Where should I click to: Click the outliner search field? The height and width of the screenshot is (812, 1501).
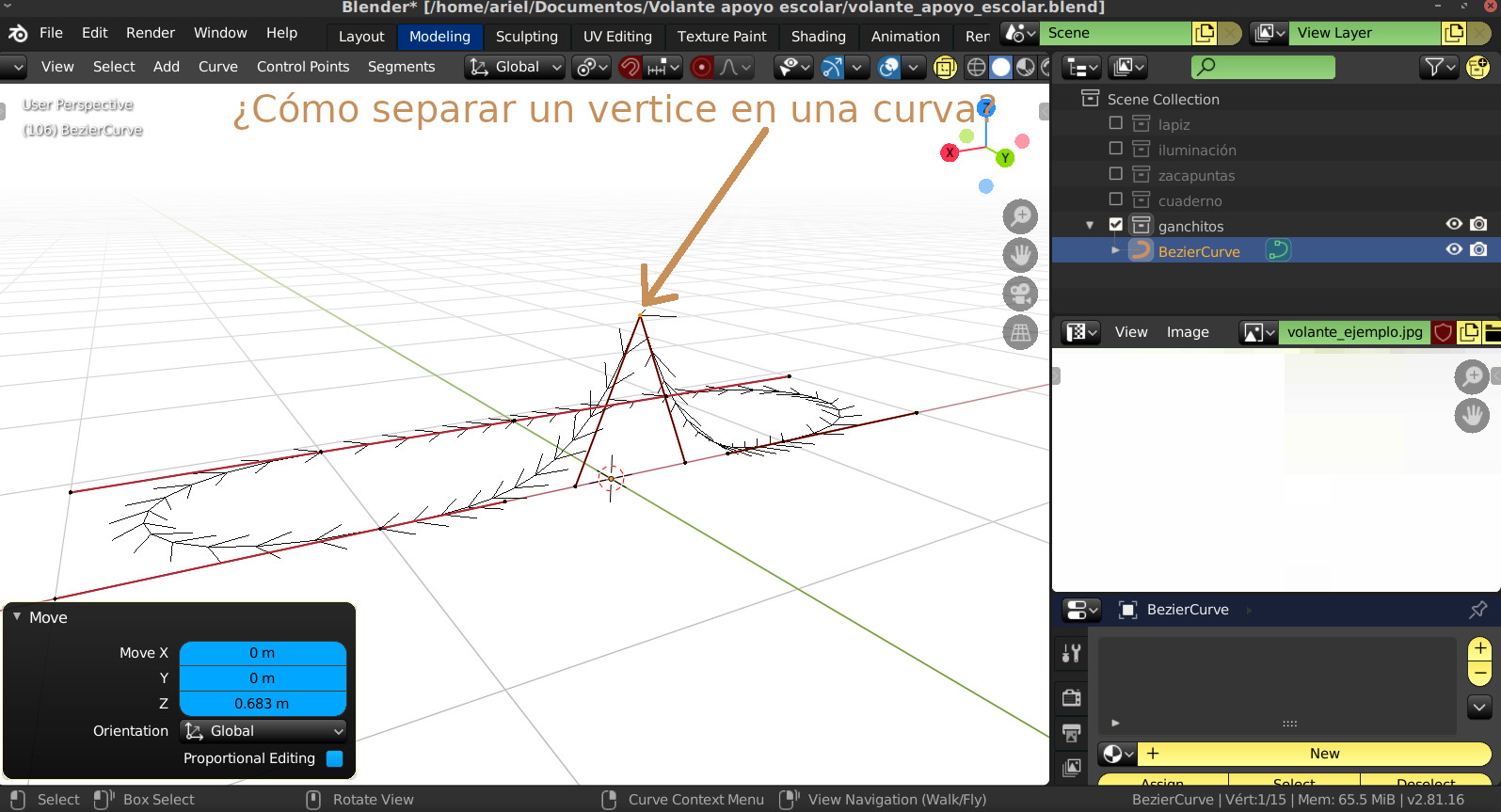click(x=1263, y=67)
